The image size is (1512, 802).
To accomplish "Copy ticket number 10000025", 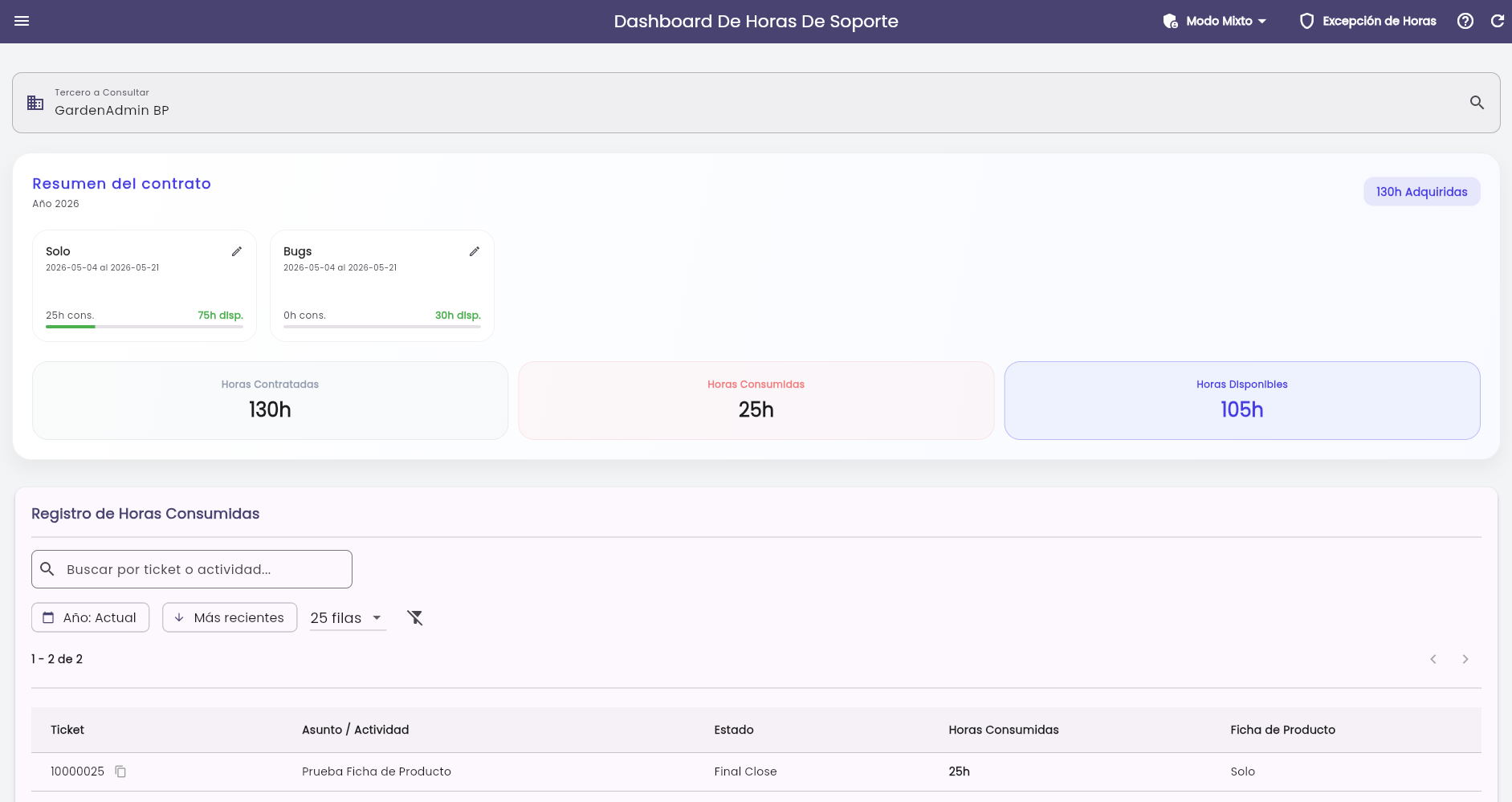I will (120, 771).
